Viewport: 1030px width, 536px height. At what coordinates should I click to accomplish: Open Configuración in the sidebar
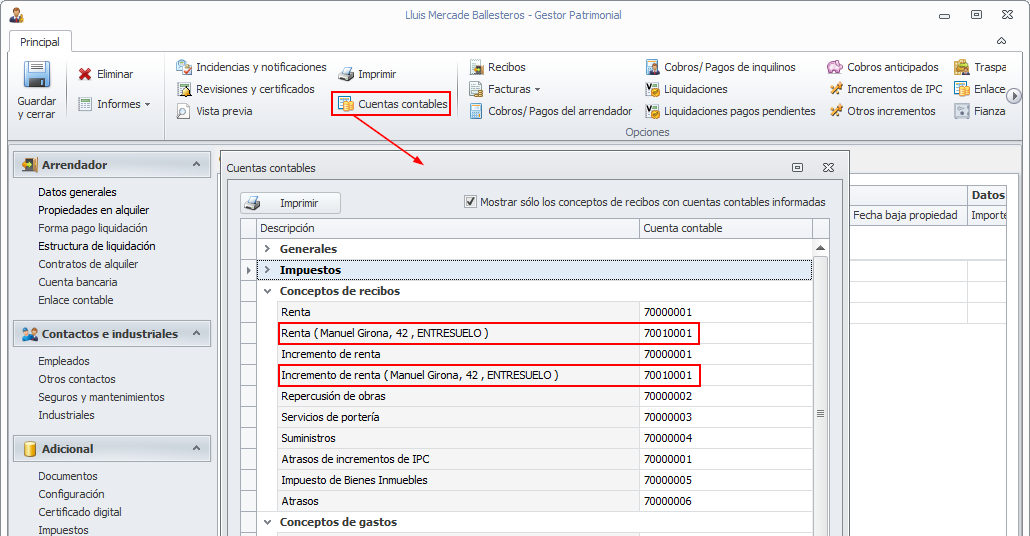[71, 494]
